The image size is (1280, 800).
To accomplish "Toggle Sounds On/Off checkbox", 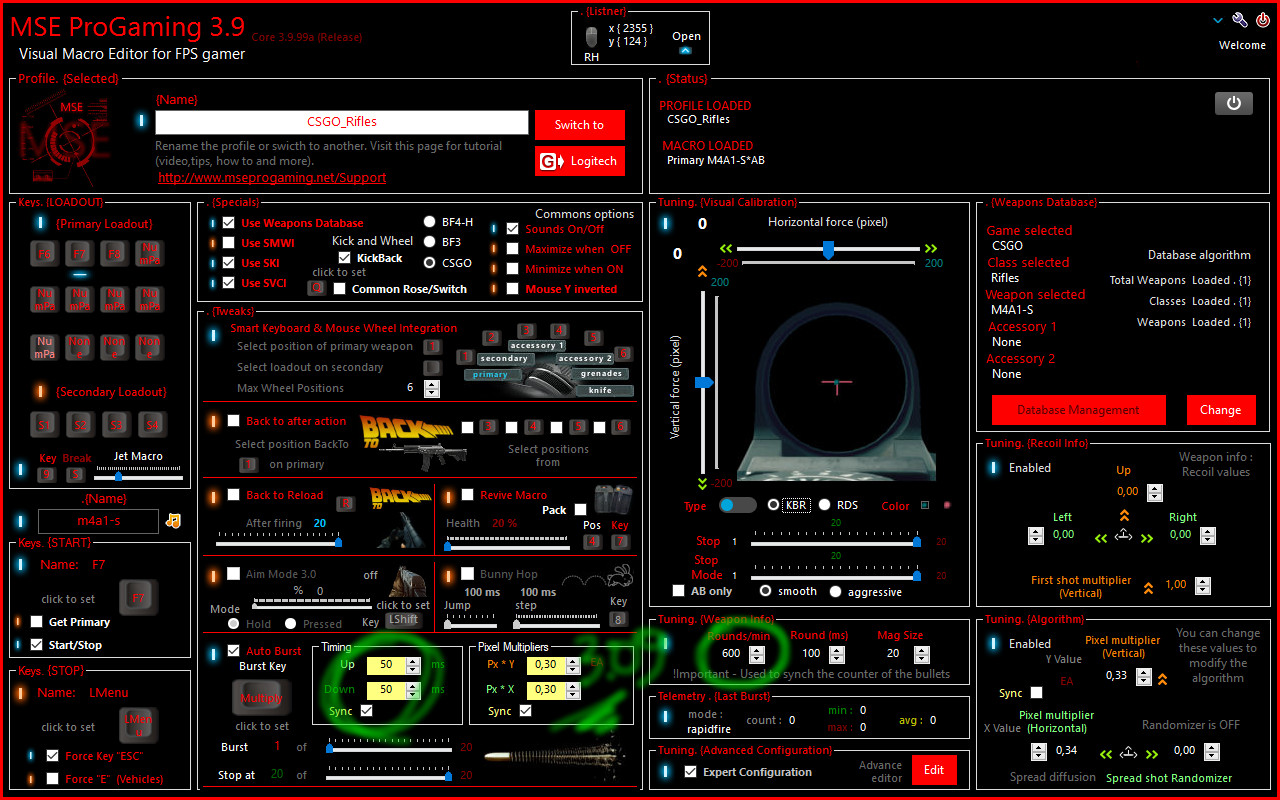I will pyautogui.click(x=513, y=229).
